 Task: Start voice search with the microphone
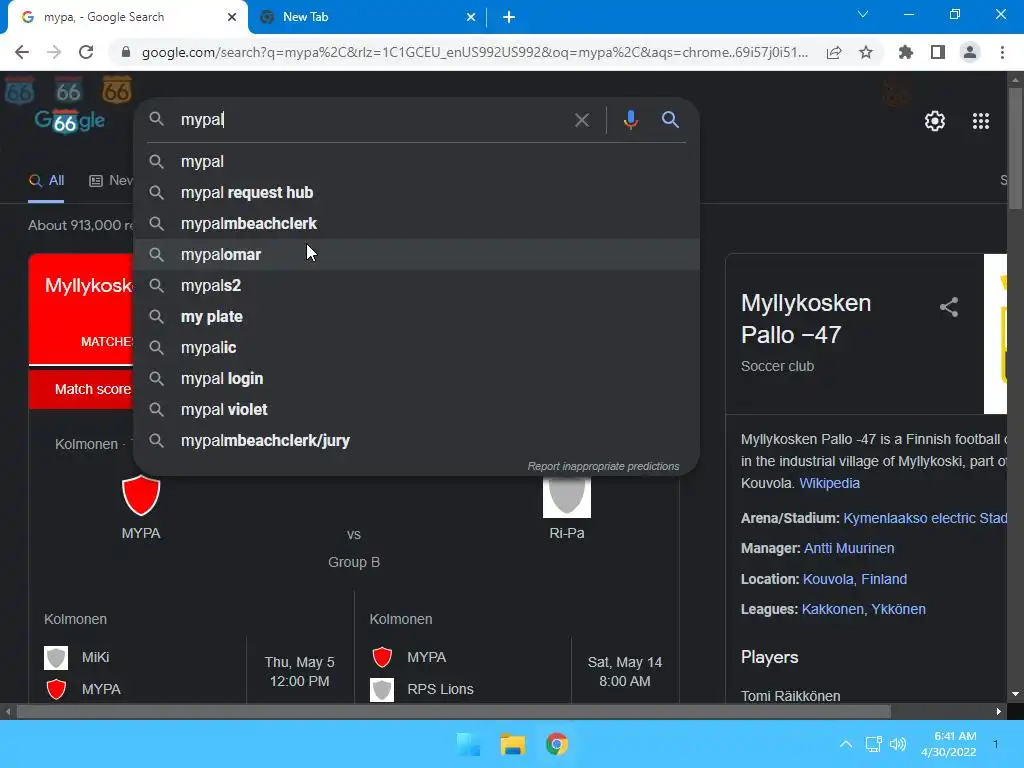[630, 120]
